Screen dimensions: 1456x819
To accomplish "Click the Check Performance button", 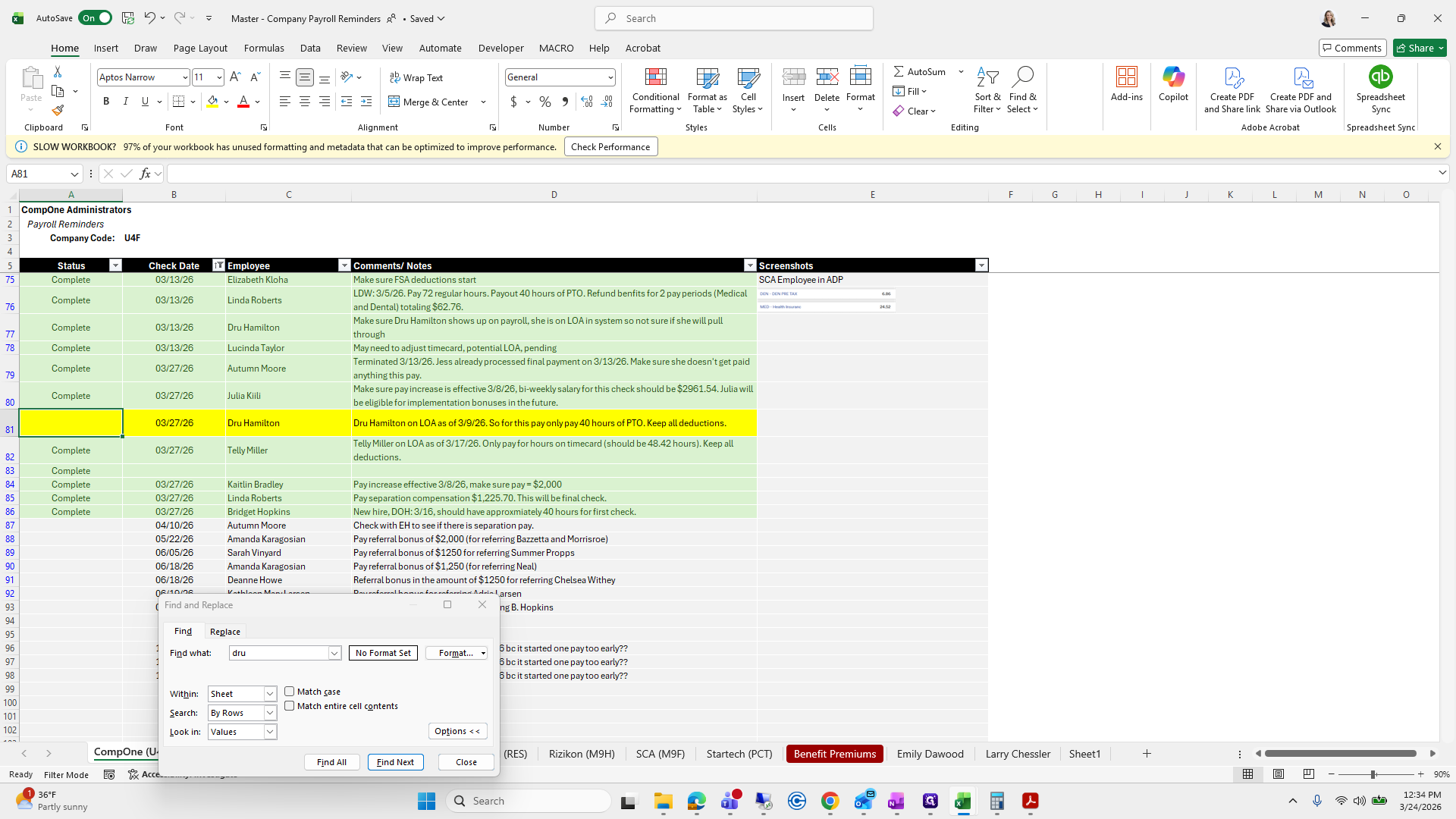I will [610, 147].
